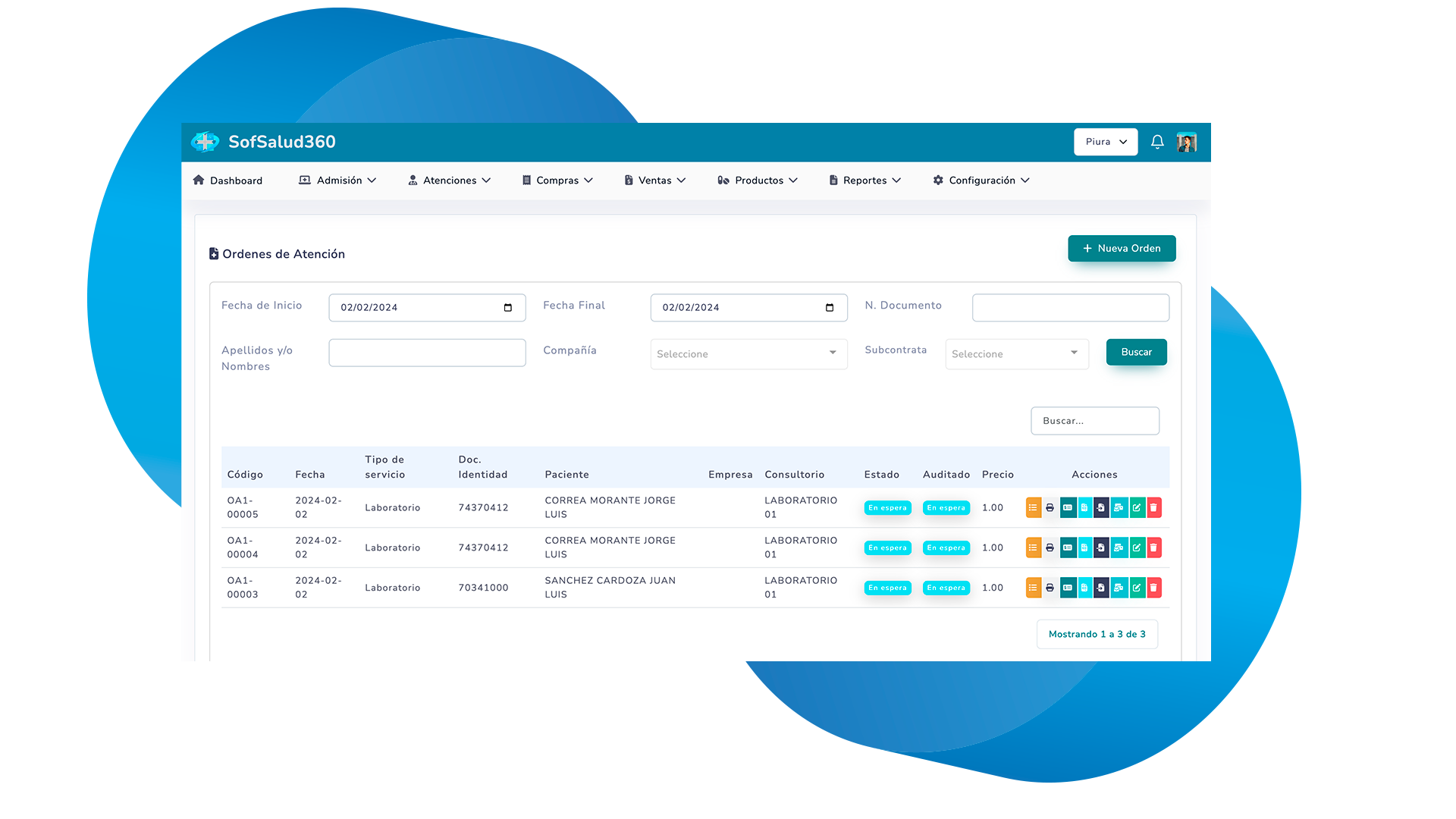Edit order OA1-00004 with green pencil icon
This screenshot has height=819, width=1456.
(x=1137, y=548)
